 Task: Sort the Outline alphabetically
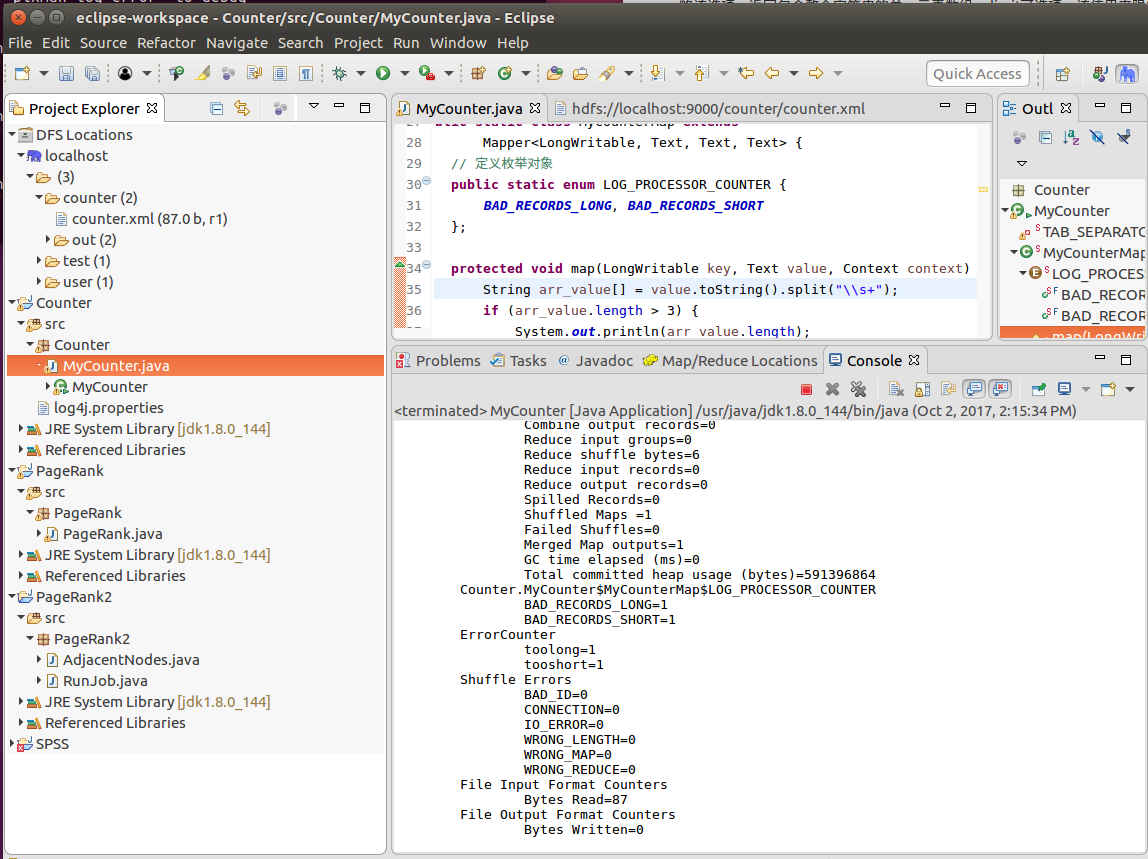click(x=1071, y=137)
